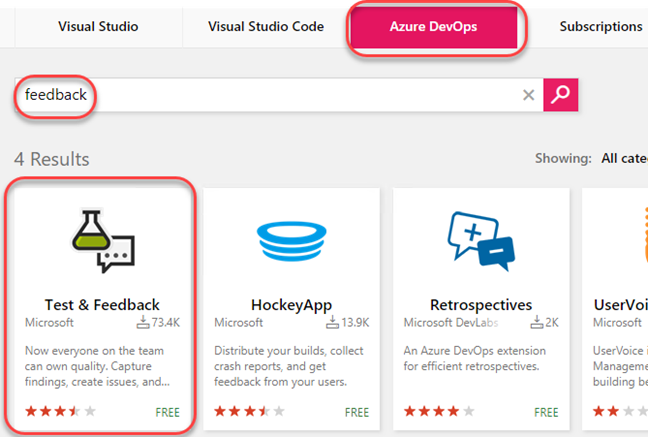Open the HockeyApp blue disc icon
Viewport: 648px width, 437px height.
pyautogui.click(x=291, y=241)
